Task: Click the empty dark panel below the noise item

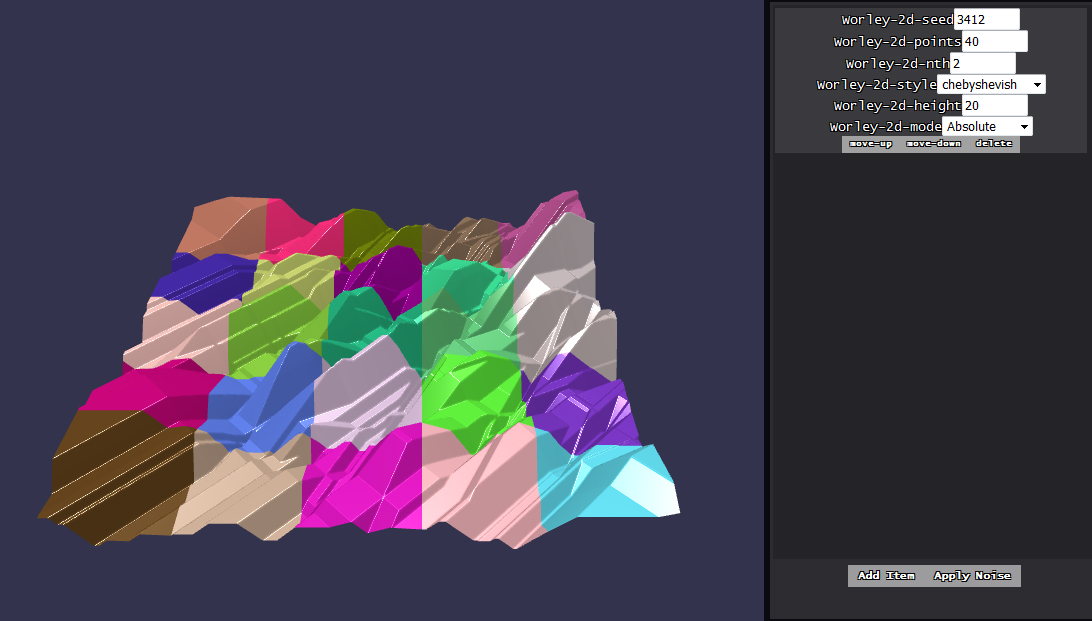Action: [x=930, y=350]
